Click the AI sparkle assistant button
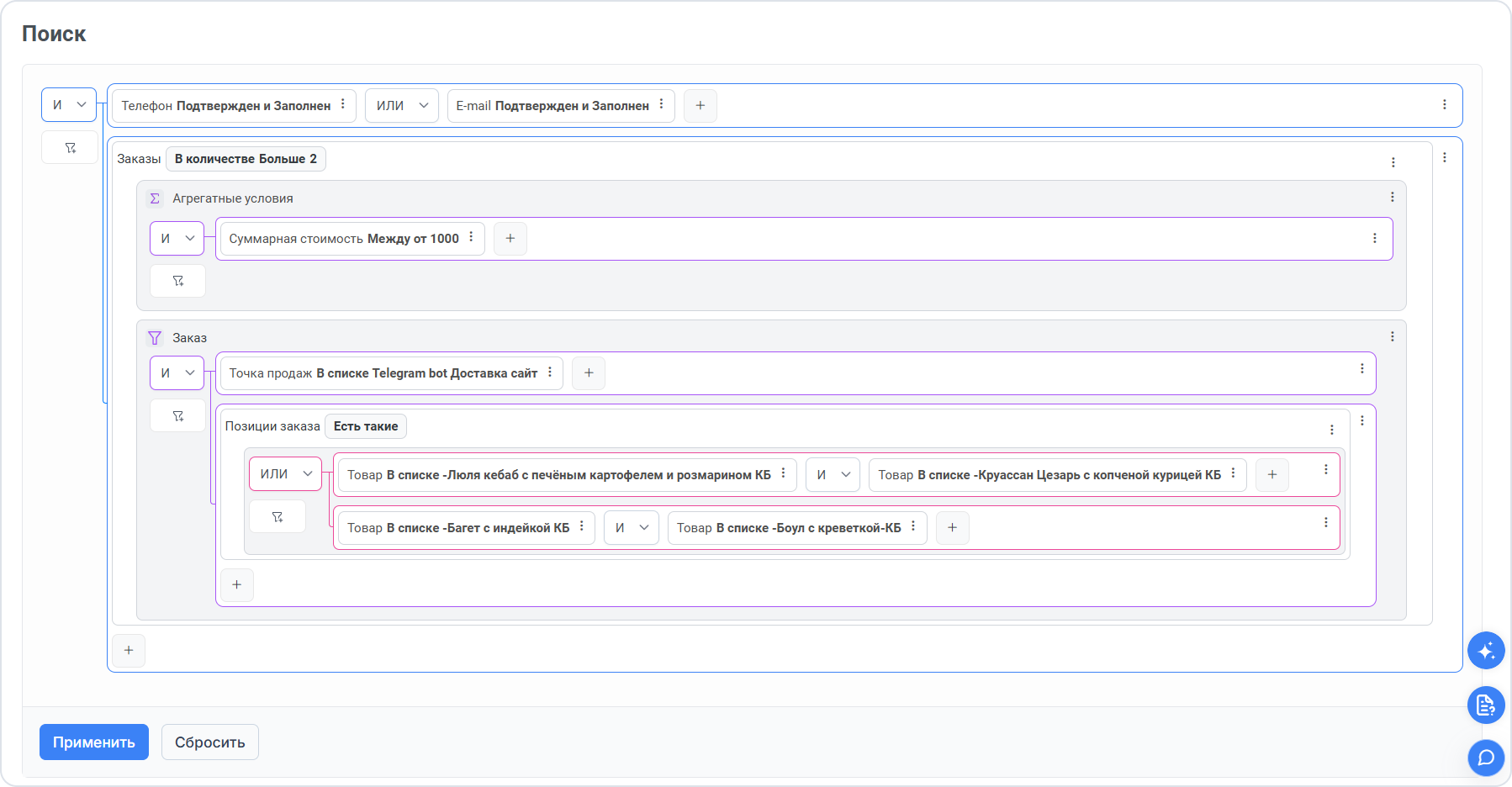Viewport: 1512px width, 787px height. 1486,651
